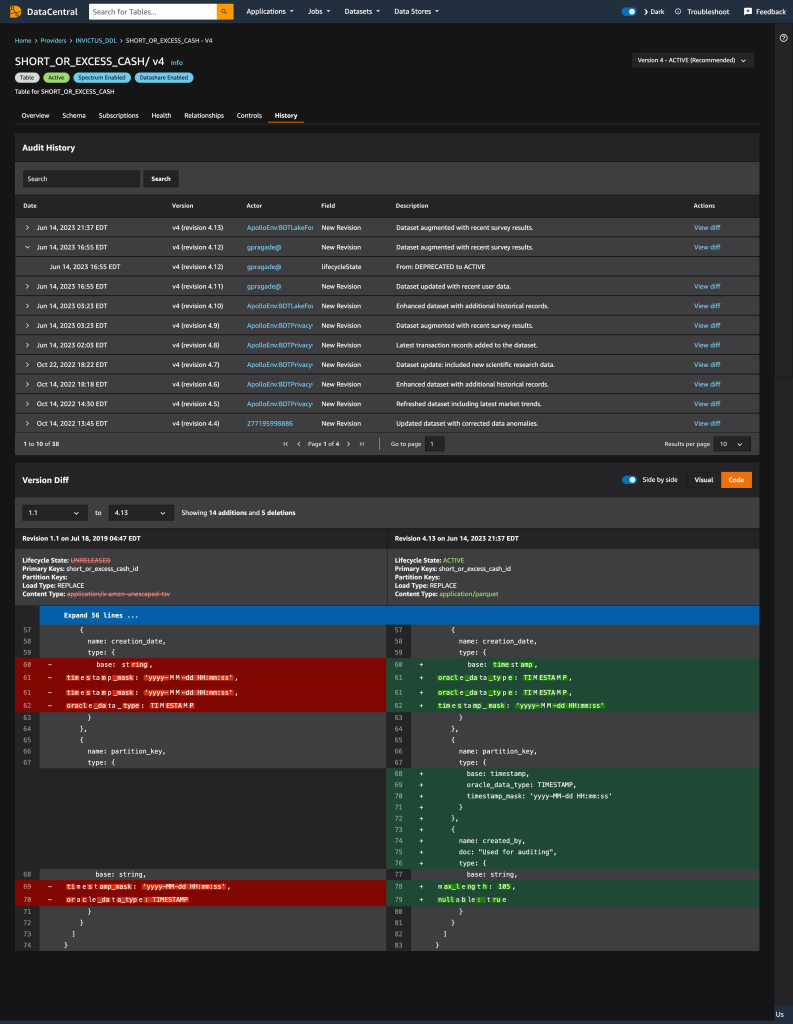Image resolution: width=793 pixels, height=1024 pixels.
Task: Go to the first page arrow
Action: point(285,444)
